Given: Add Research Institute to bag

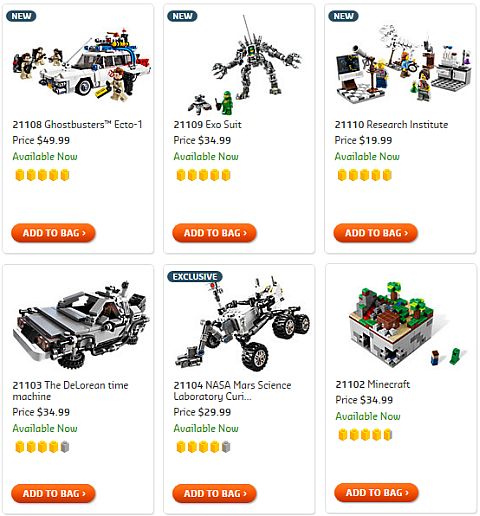Looking at the screenshot, I should click(376, 233).
